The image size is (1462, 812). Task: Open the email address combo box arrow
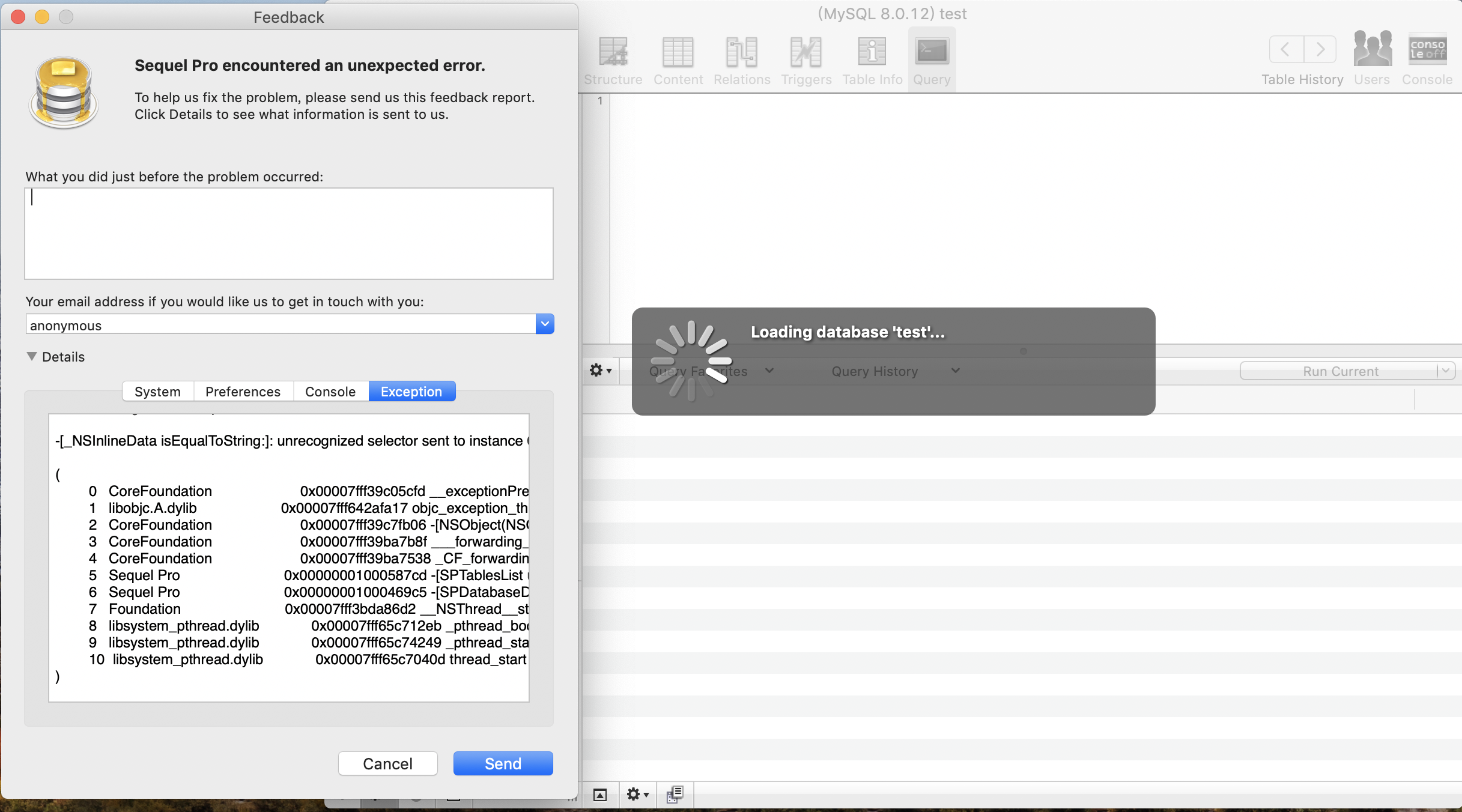pyautogui.click(x=544, y=324)
